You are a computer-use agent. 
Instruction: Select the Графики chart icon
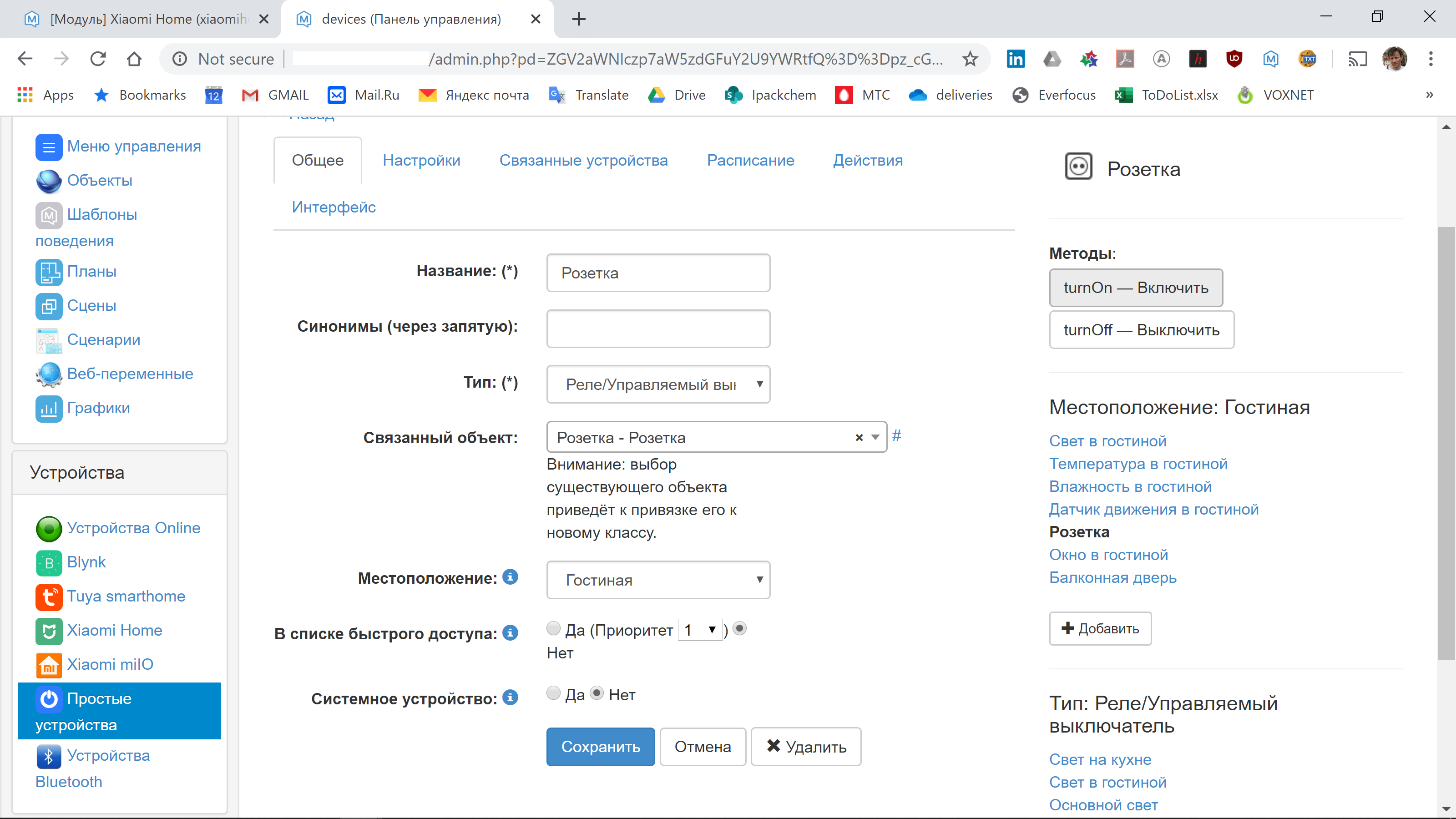[49, 408]
